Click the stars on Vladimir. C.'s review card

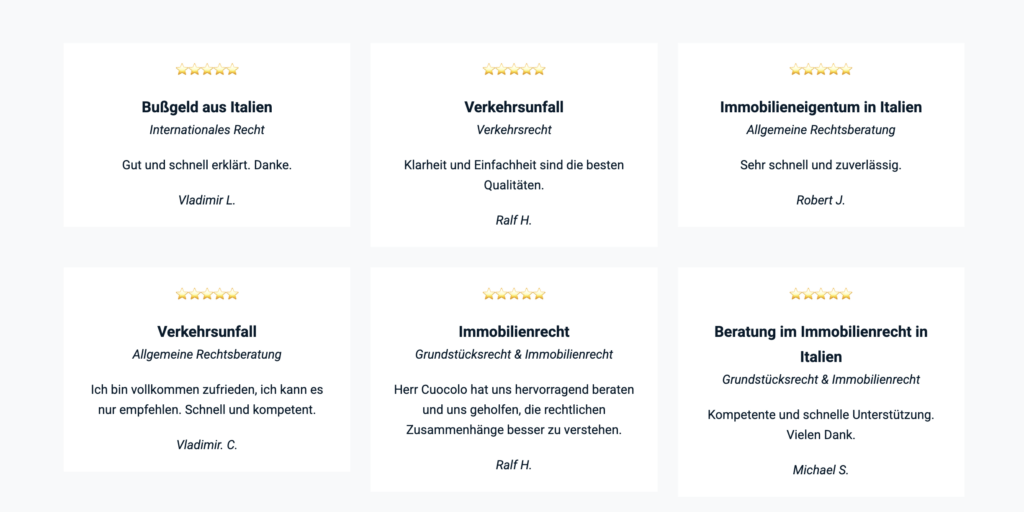coord(207,294)
